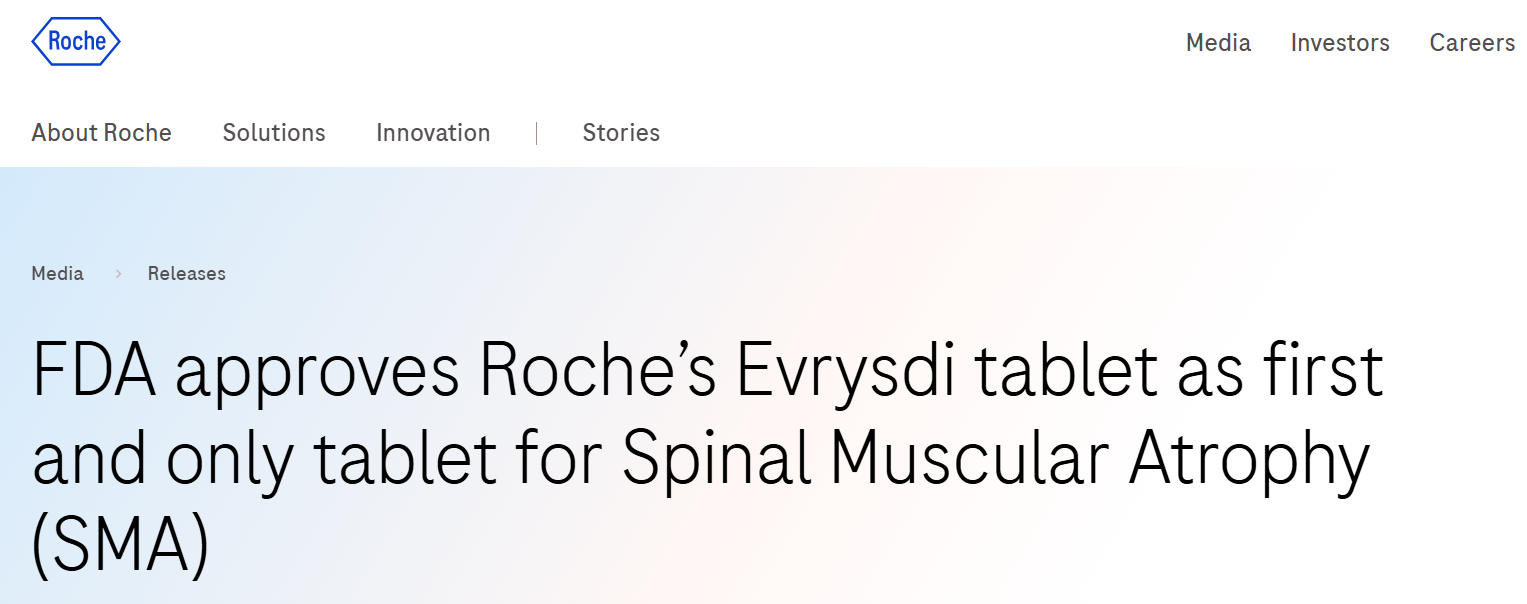Screen dimensions: 1527x604
Task: Open the Solutions menu item
Action: (x=274, y=133)
